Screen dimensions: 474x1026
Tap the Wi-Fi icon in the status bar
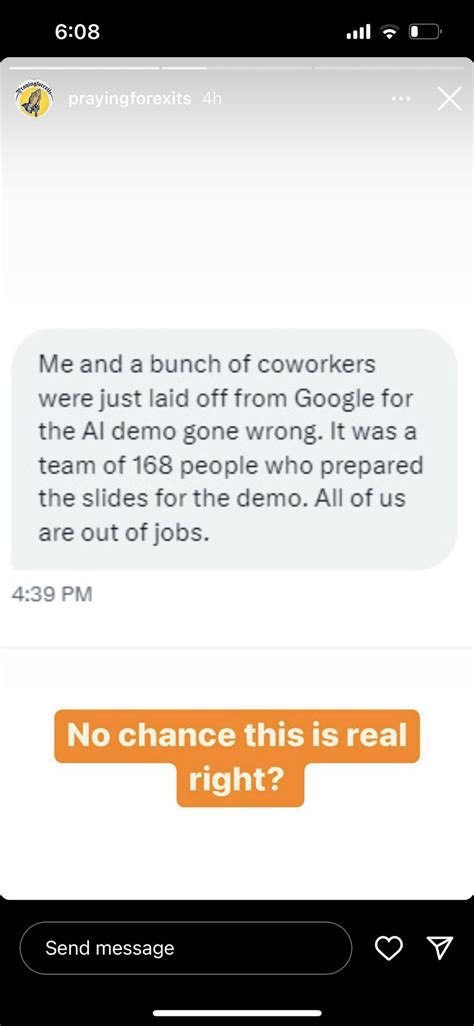391,31
